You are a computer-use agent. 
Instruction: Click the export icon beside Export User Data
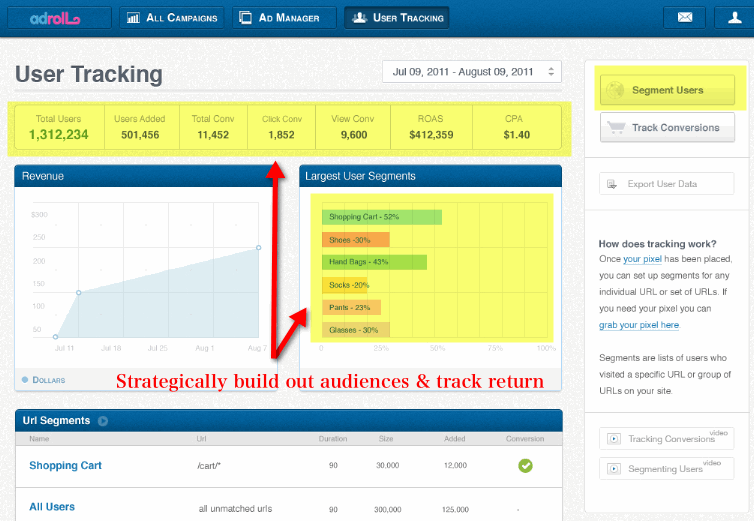click(612, 184)
